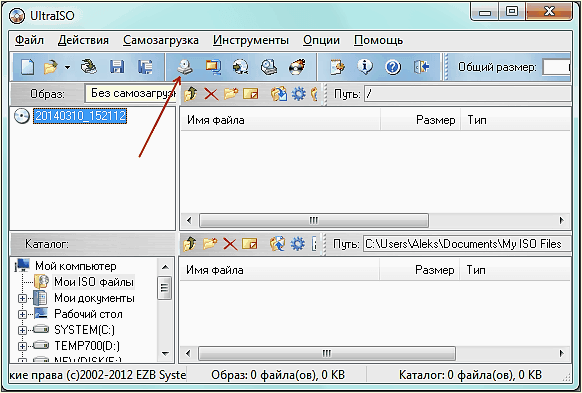The width and height of the screenshot is (582, 393).
Task: Click the Up folder icon in catalog toolbar
Action: [x=190, y=244]
